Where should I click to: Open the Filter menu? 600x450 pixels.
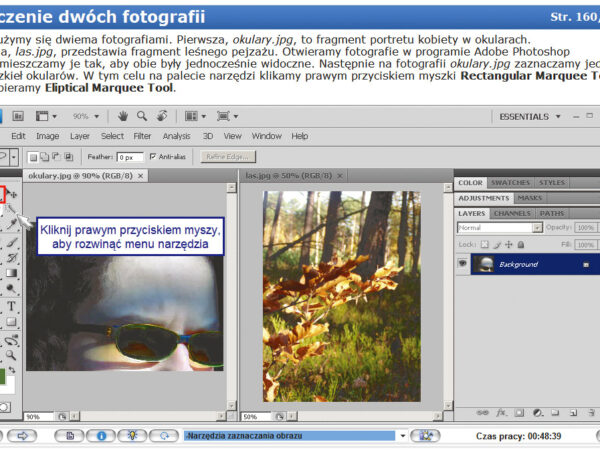[142, 136]
